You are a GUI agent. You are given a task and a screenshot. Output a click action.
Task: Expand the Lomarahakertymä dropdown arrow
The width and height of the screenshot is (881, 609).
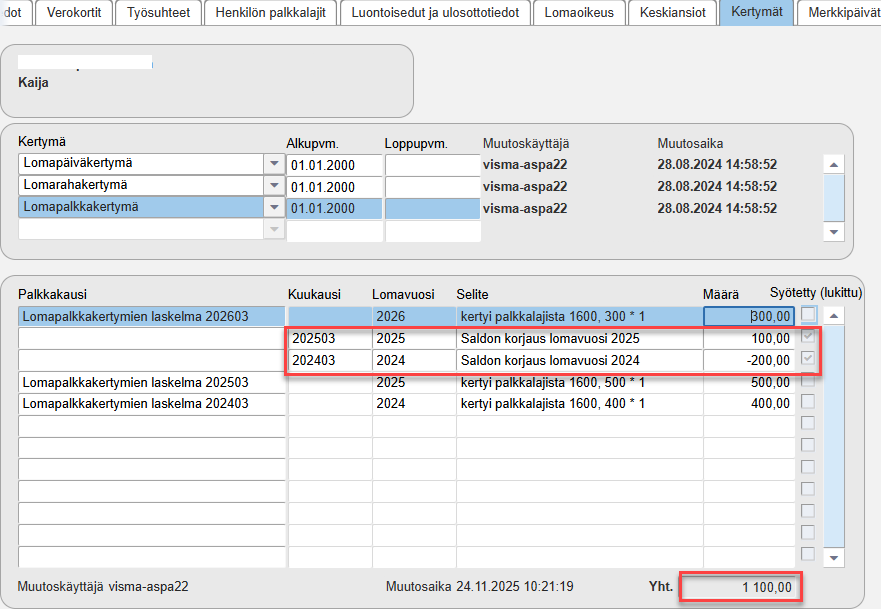click(274, 185)
